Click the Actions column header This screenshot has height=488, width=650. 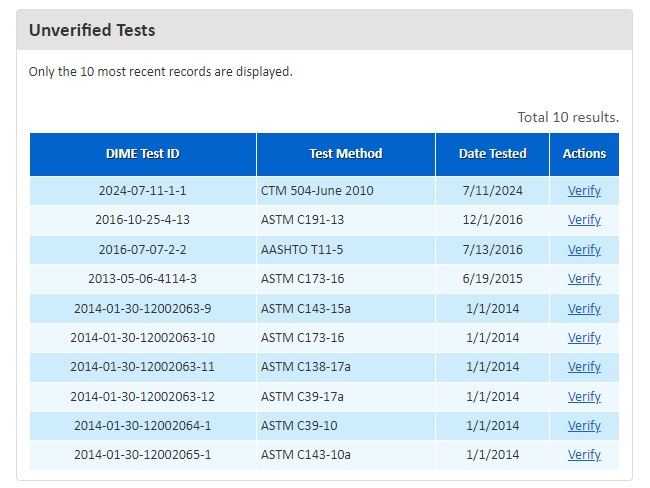click(x=584, y=154)
